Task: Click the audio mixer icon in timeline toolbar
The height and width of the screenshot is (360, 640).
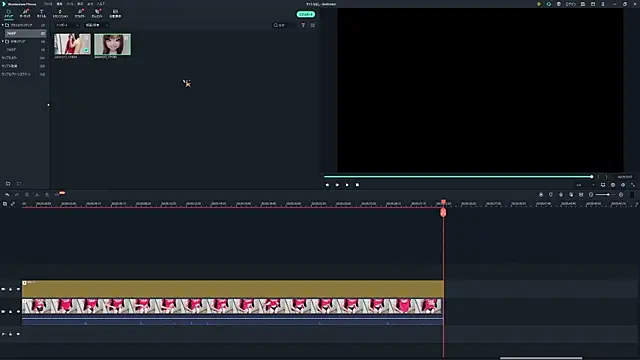Action: click(x=571, y=195)
